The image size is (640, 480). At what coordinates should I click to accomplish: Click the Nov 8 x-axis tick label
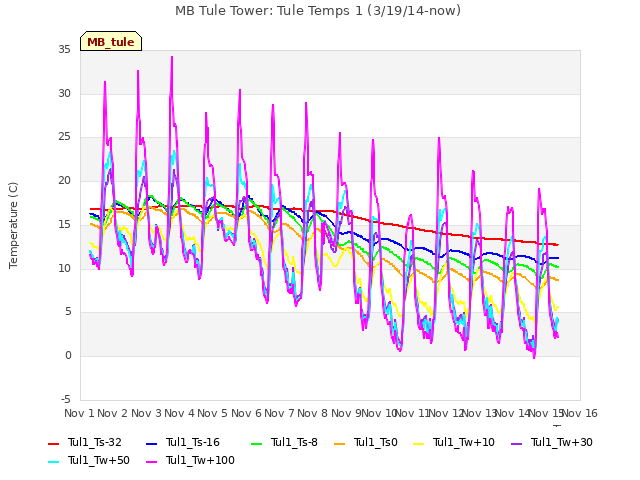click(x=313, y=413)
